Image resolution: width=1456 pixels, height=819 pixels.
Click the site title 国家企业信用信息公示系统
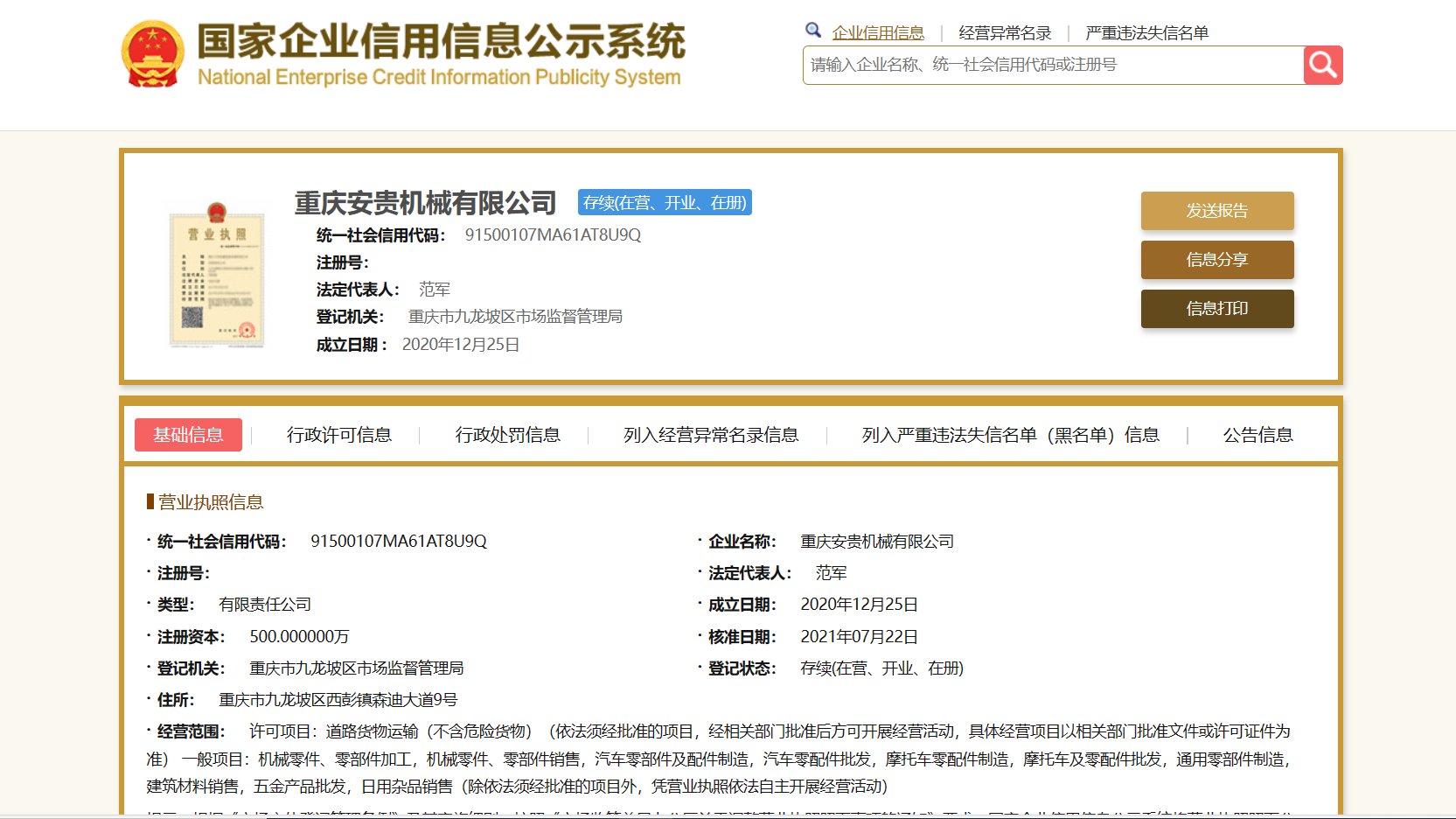(442, 41)
